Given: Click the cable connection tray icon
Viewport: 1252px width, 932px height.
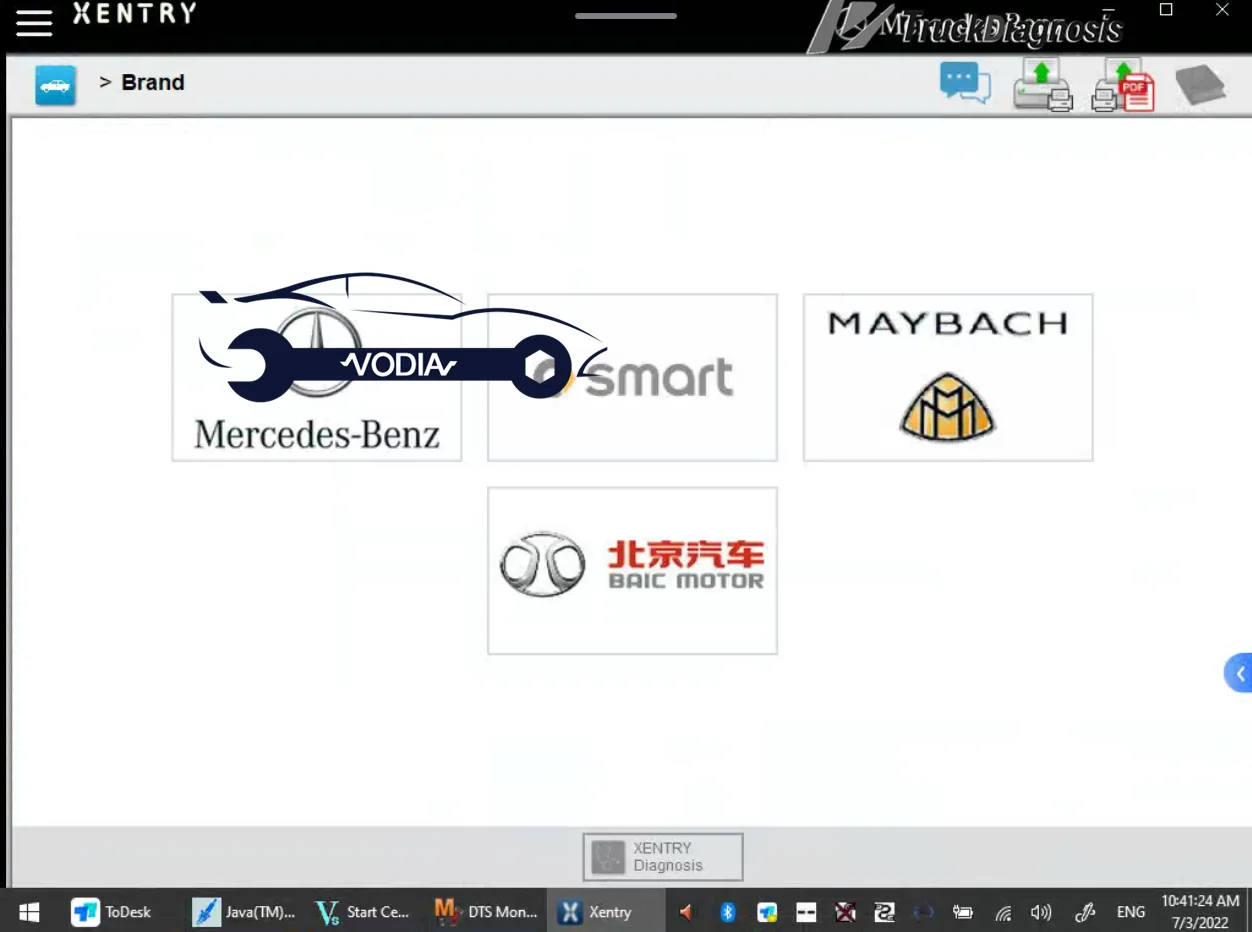Looking at the screenshot, I should pyautogui.click(x=884, y=912).
